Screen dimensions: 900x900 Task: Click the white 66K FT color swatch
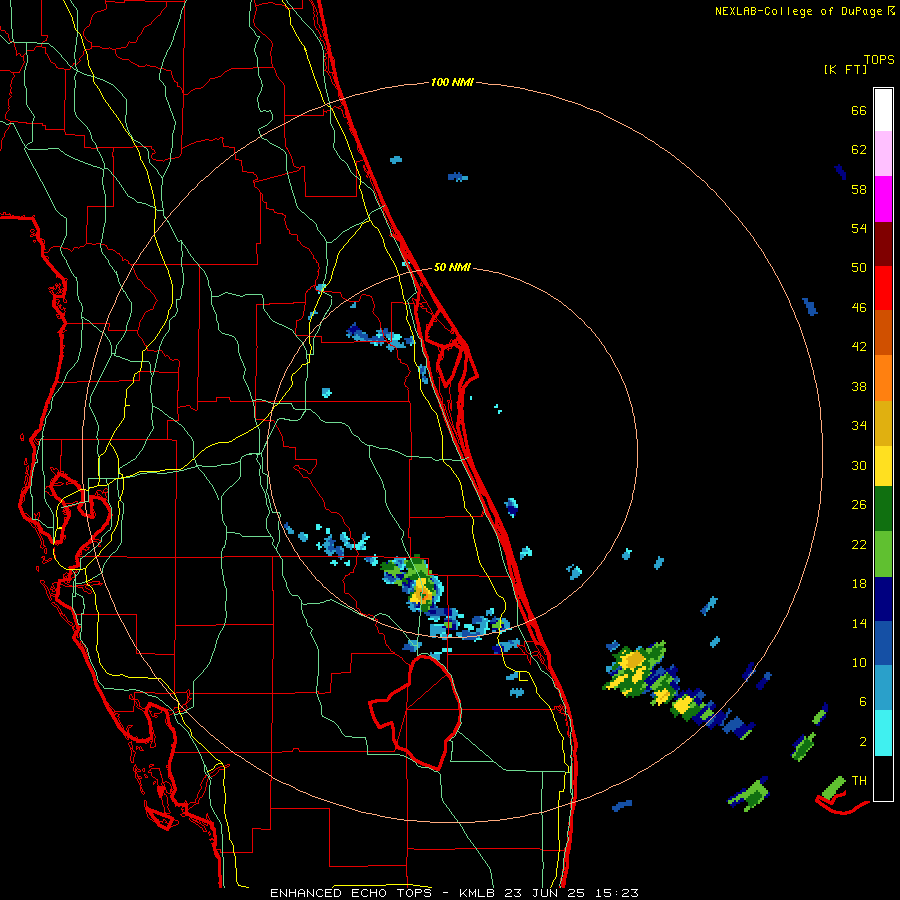[x=883, y=110]
